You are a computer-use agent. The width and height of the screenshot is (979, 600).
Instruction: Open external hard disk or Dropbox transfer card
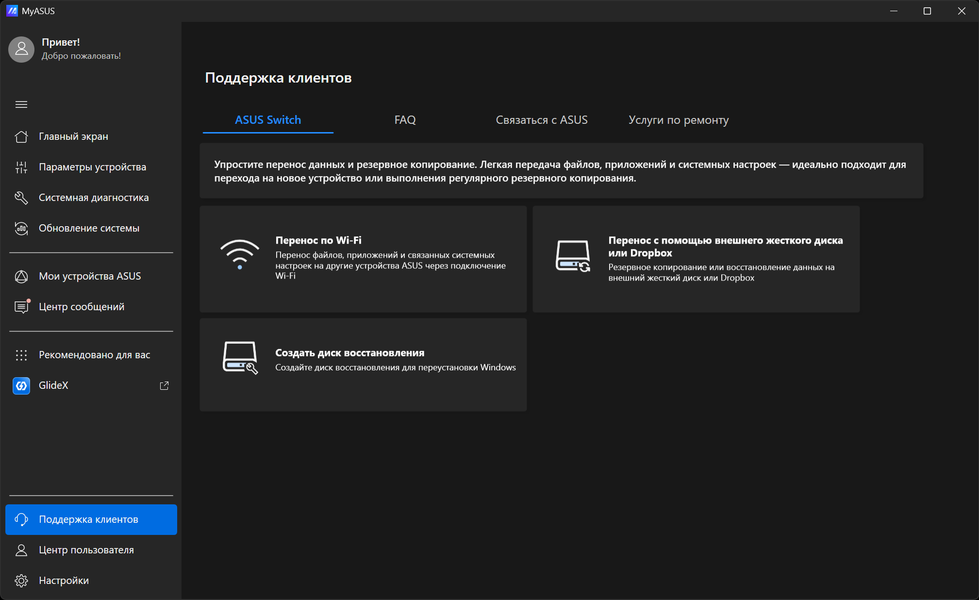pos(696,259)
